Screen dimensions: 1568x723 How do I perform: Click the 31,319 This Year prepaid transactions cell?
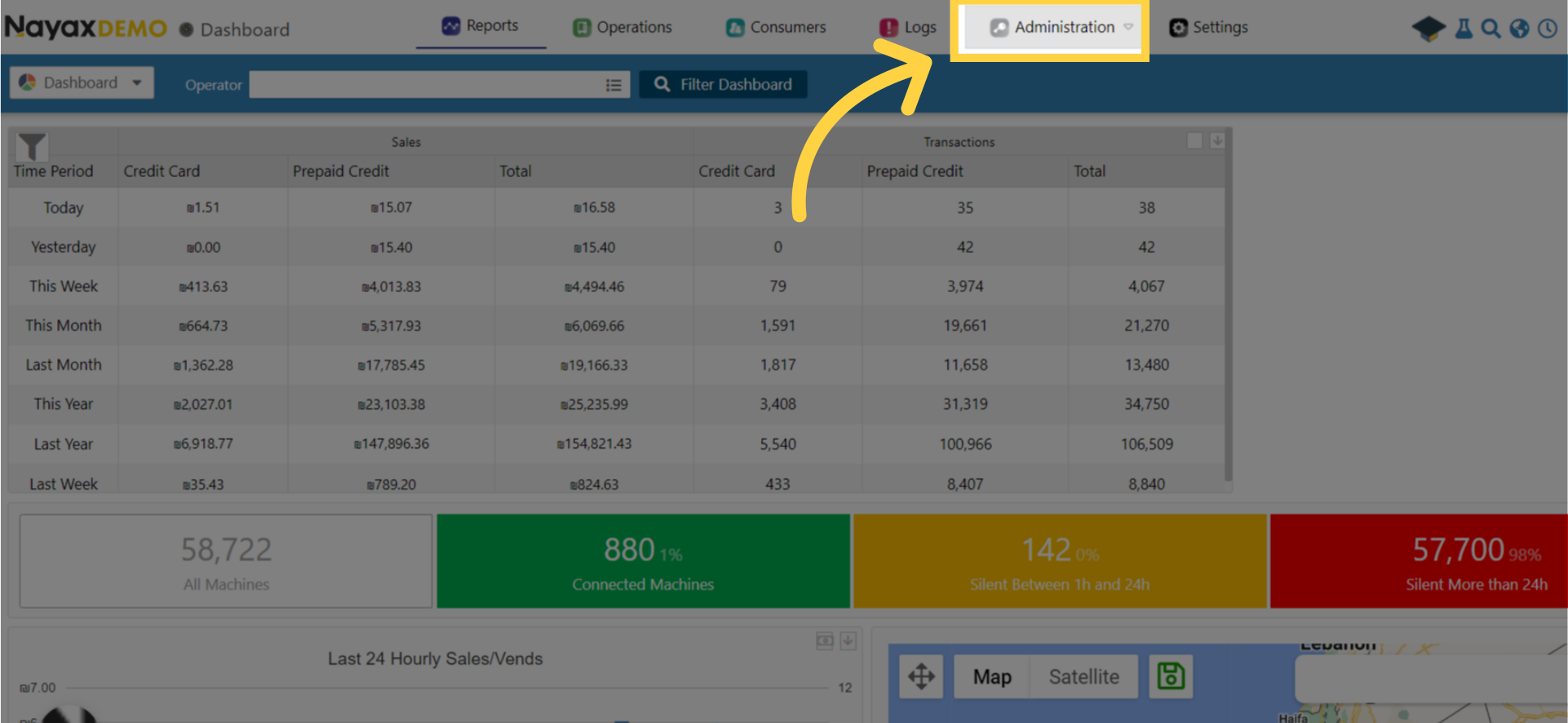tap(965, 404)
